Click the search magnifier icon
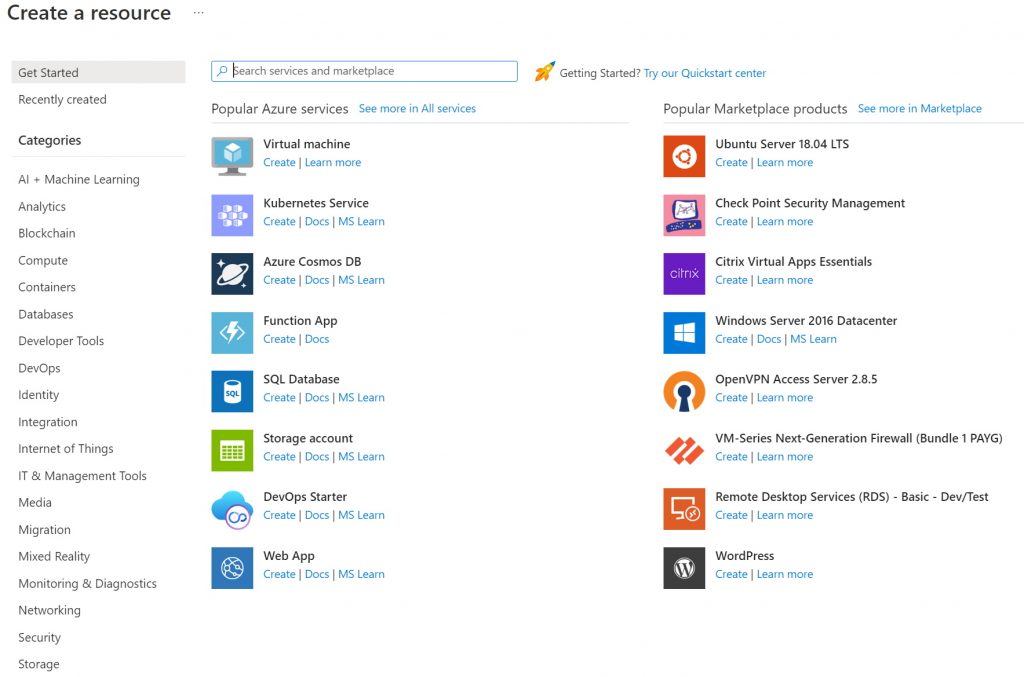This screenshot has height=677, width=1024. click(x=222, y=71)
